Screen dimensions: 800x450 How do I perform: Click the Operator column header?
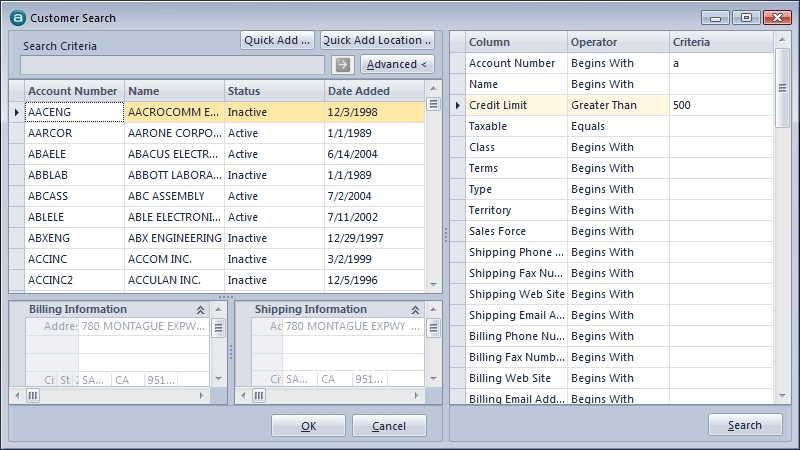coord(618,42)
